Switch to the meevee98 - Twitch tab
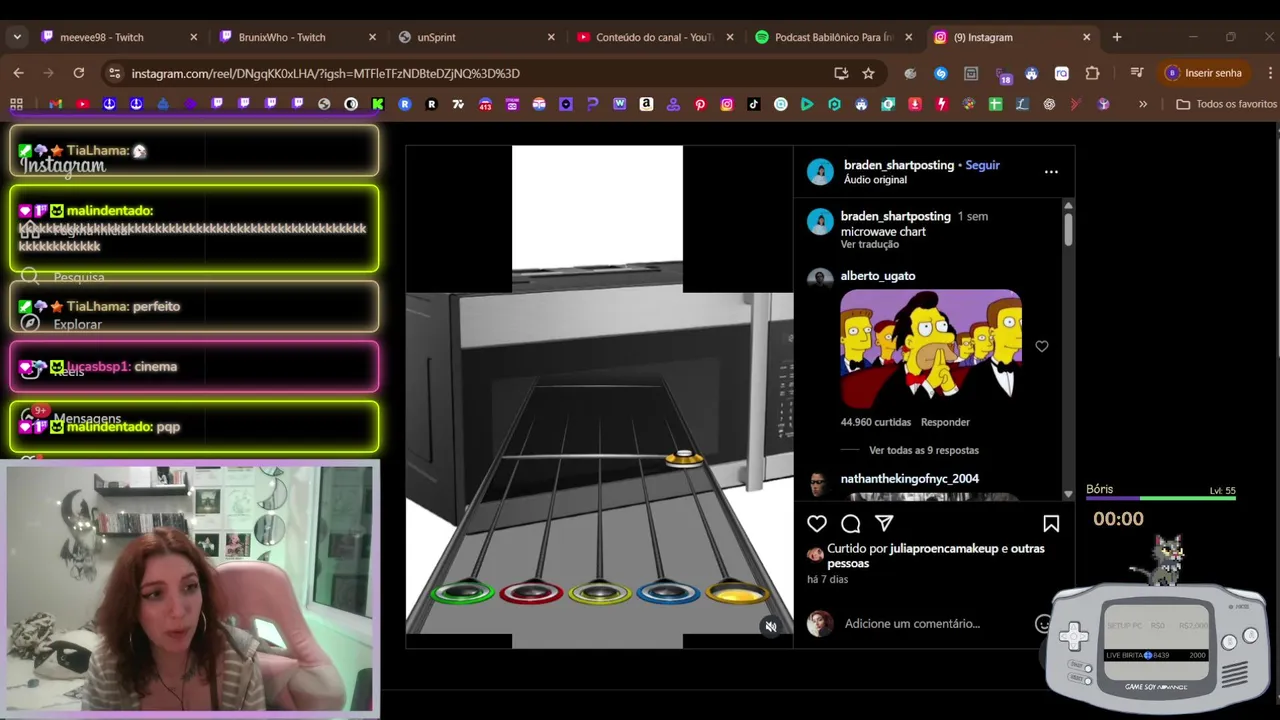Viewport: 1280px width, 720px height. click(119, 37)
